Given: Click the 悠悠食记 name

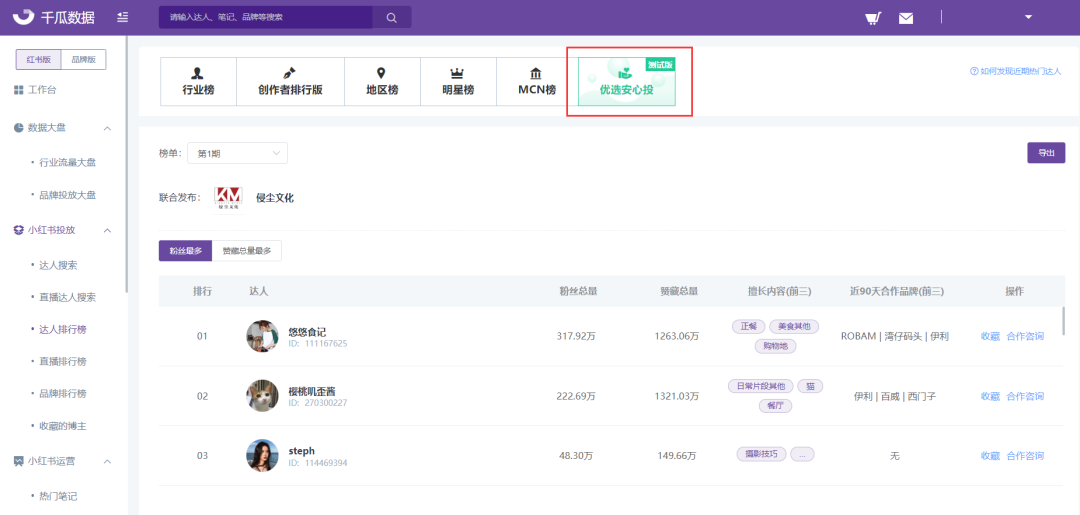Looking at the screenshot, I should tap(307, 331).
